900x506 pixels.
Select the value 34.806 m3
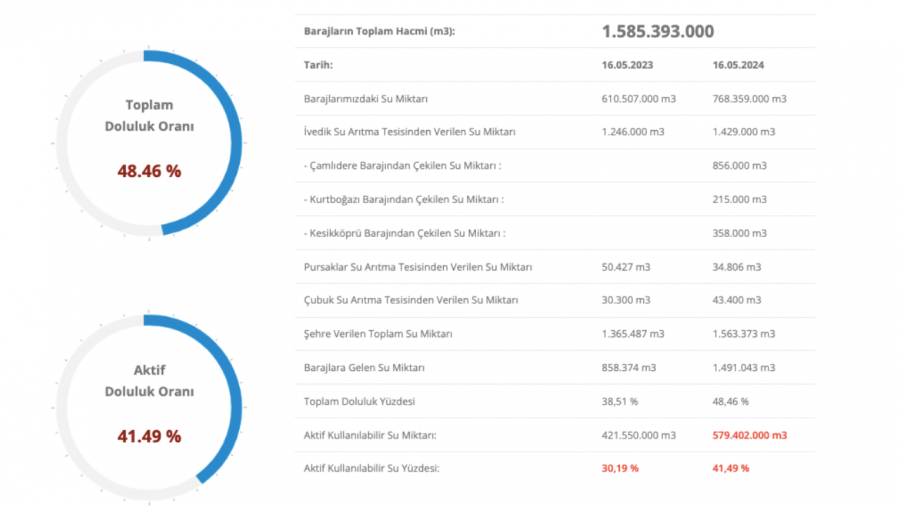[737, 267]
